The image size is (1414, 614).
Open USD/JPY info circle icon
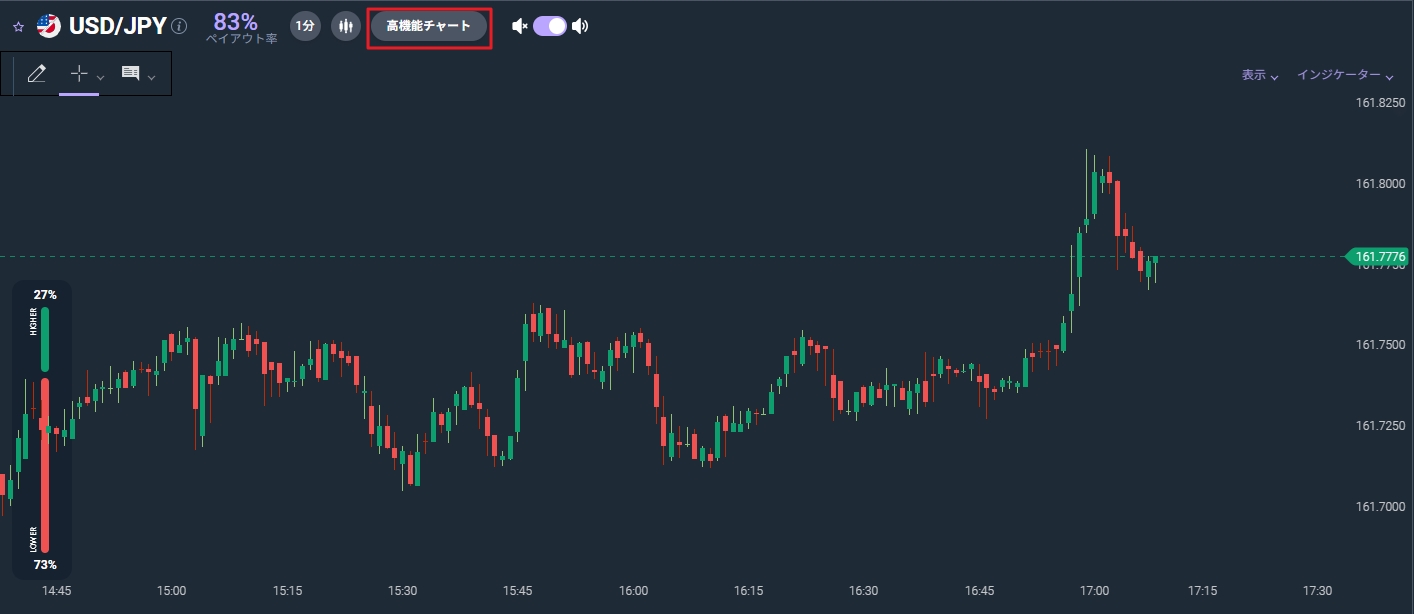coord(179,26)
